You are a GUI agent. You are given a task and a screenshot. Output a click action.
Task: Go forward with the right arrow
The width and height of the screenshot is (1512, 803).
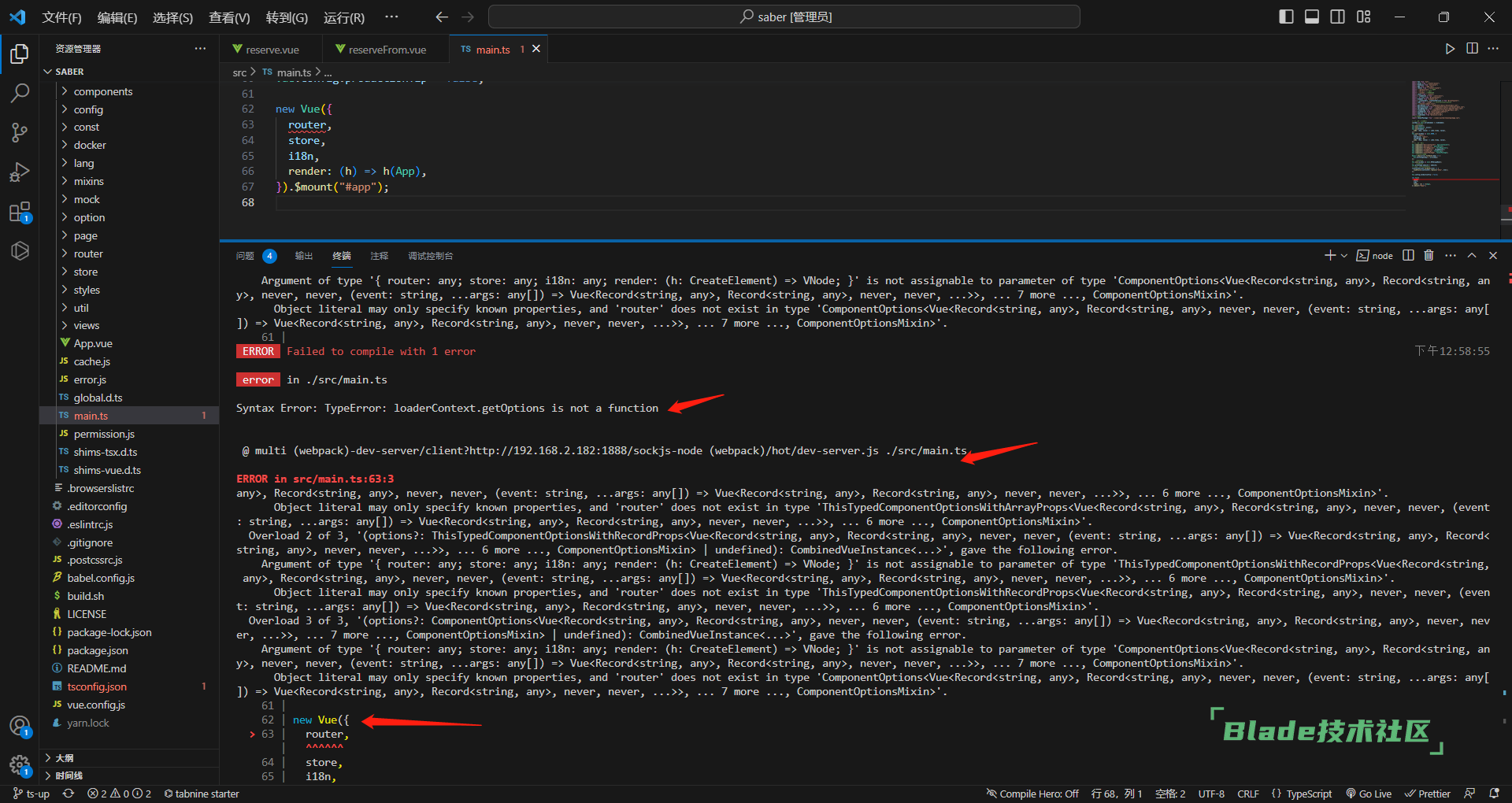point(468,17)
